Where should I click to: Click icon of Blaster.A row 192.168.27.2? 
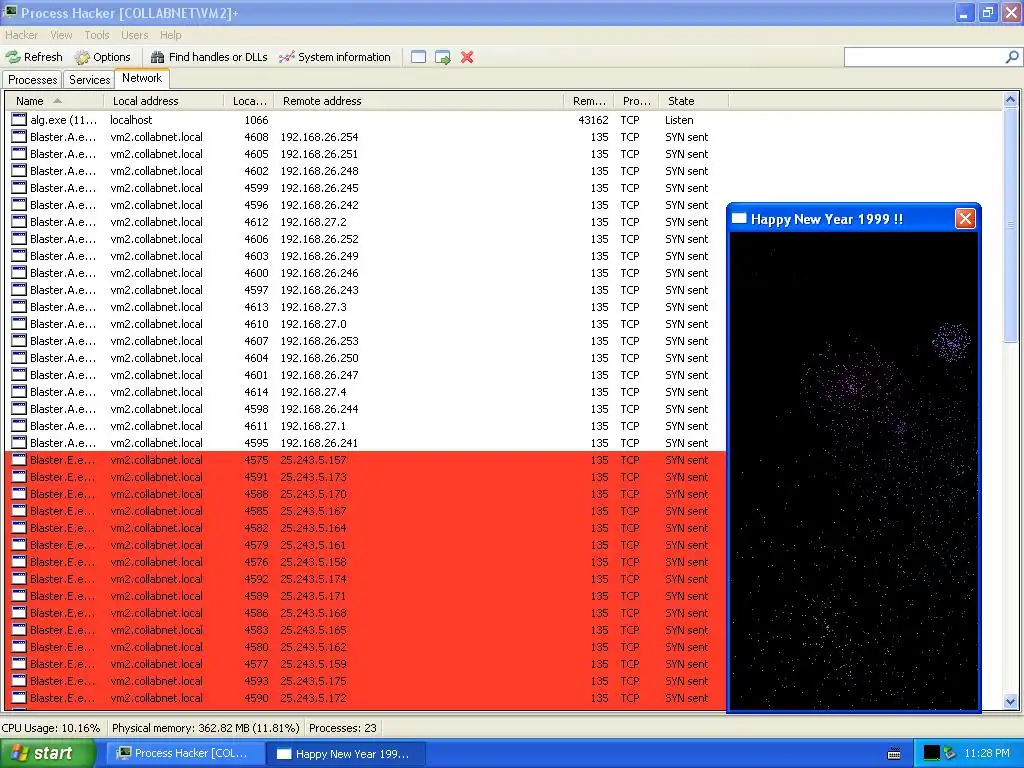(19, 222)
